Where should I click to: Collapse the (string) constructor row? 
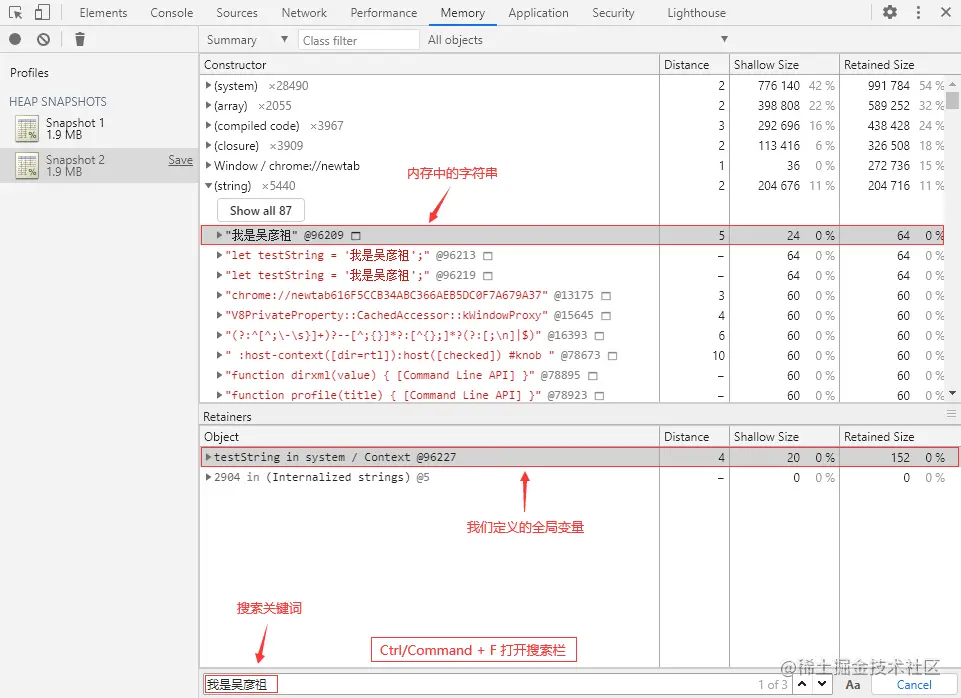tap(208, 186)
